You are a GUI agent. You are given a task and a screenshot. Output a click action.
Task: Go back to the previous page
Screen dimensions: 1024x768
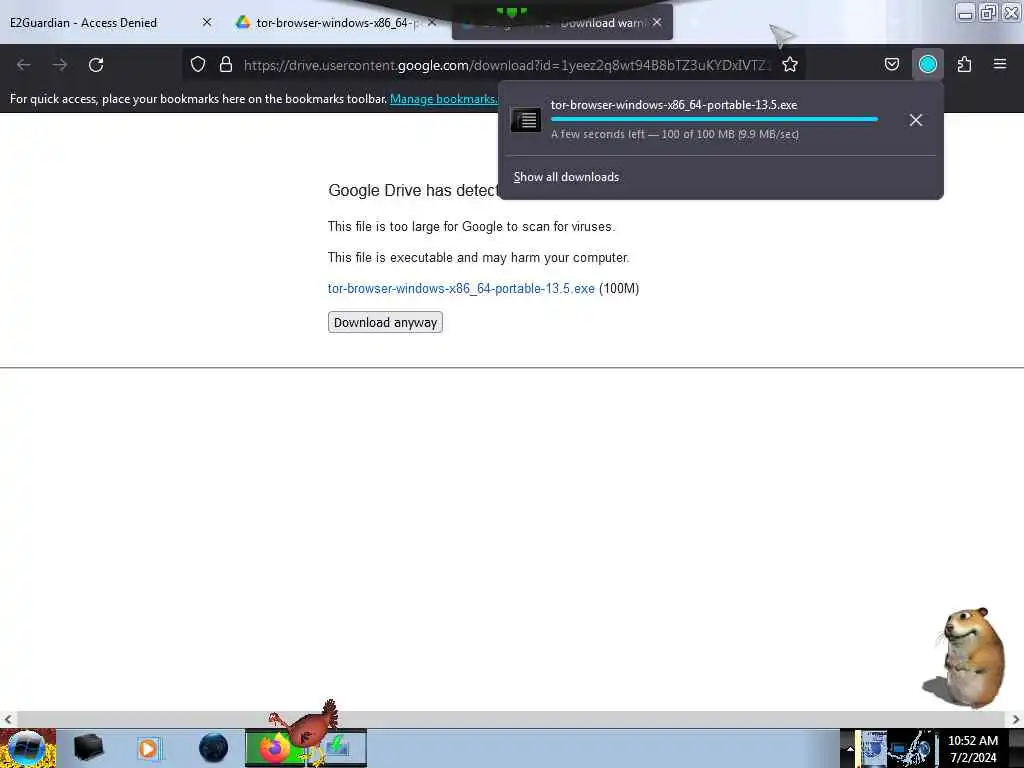24,65
